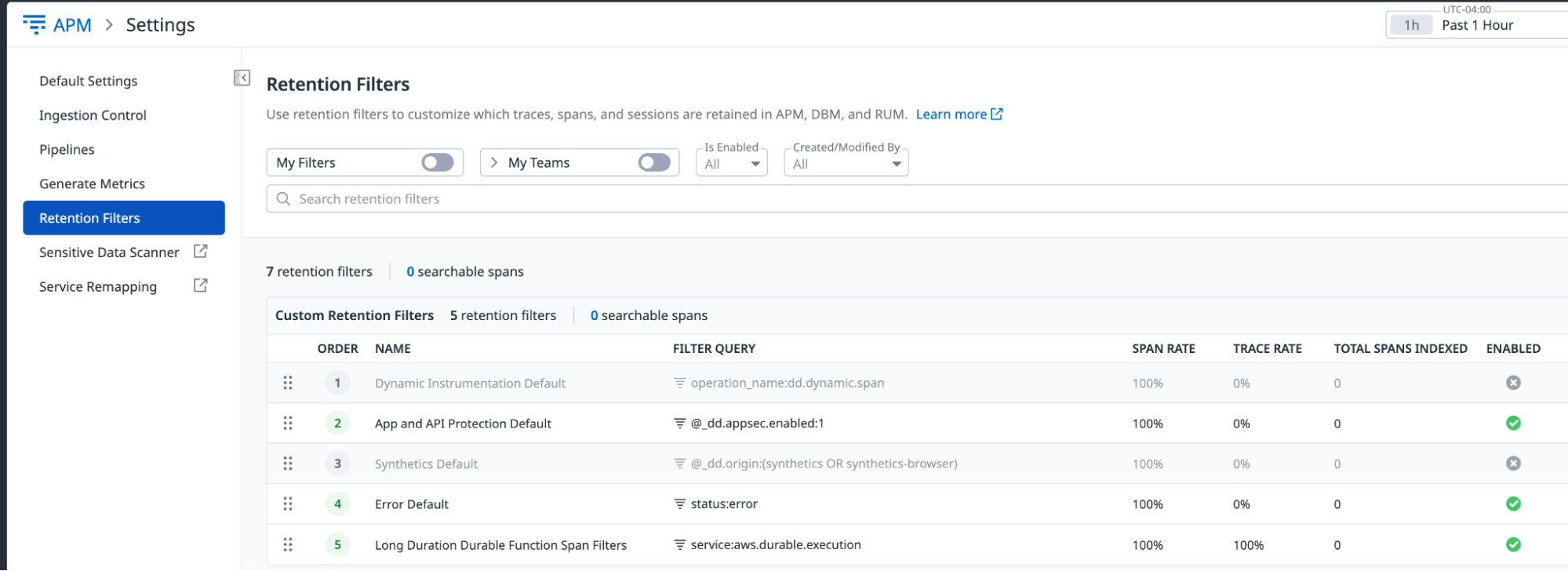Click 0 searchable spans summary link

464,271
